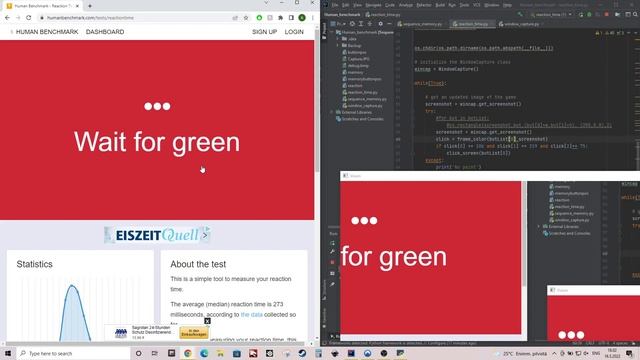This screenshot has width=640, height=360.
Task: Click LOGIN
Action: 294,32
